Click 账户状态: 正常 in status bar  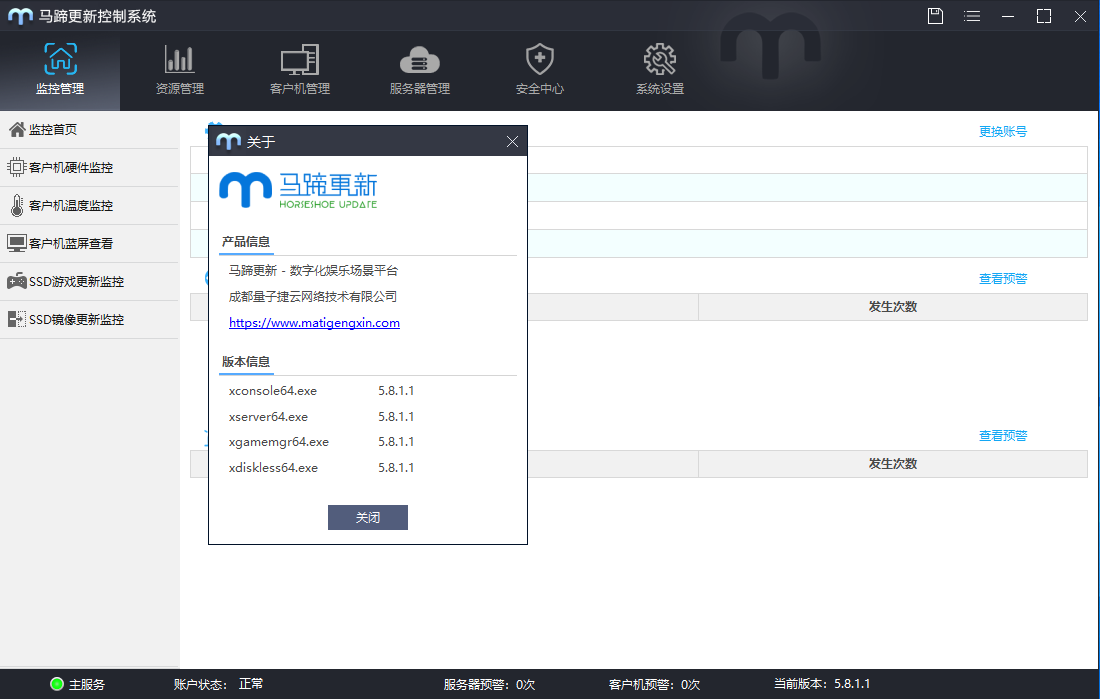point(218,684)
